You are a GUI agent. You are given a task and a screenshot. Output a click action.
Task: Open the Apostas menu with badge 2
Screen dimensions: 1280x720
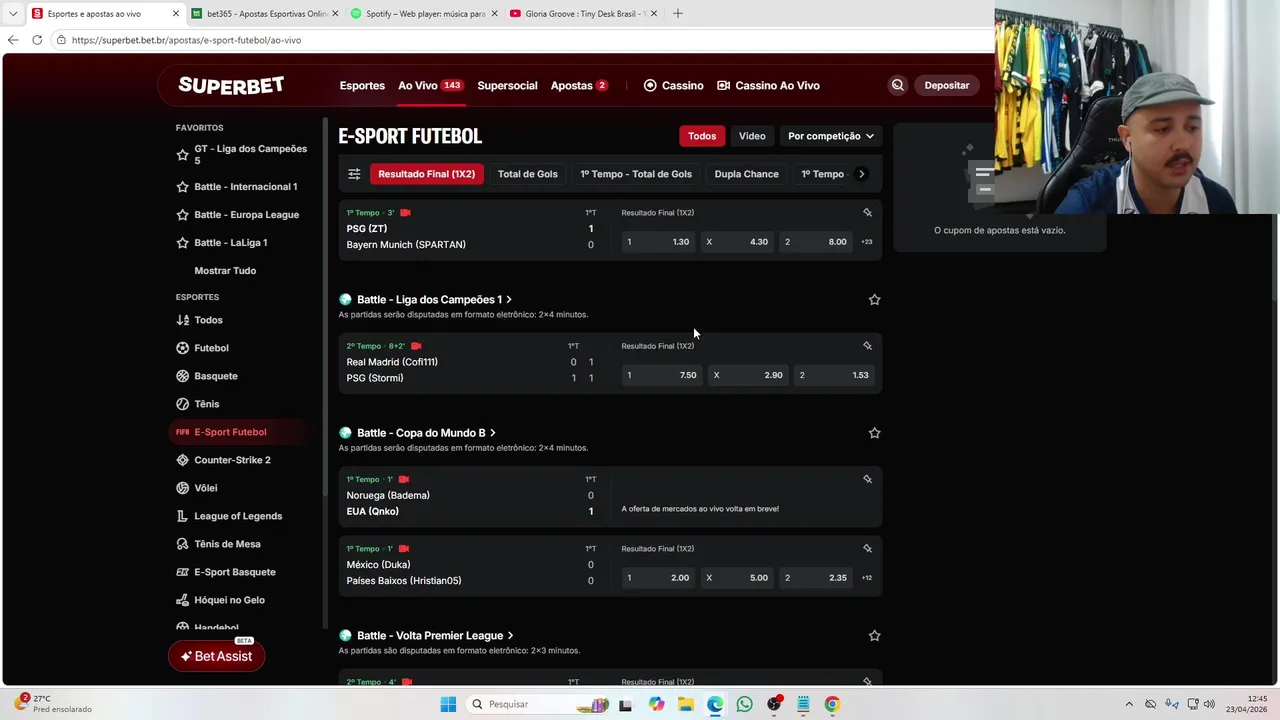click(579, 85)
